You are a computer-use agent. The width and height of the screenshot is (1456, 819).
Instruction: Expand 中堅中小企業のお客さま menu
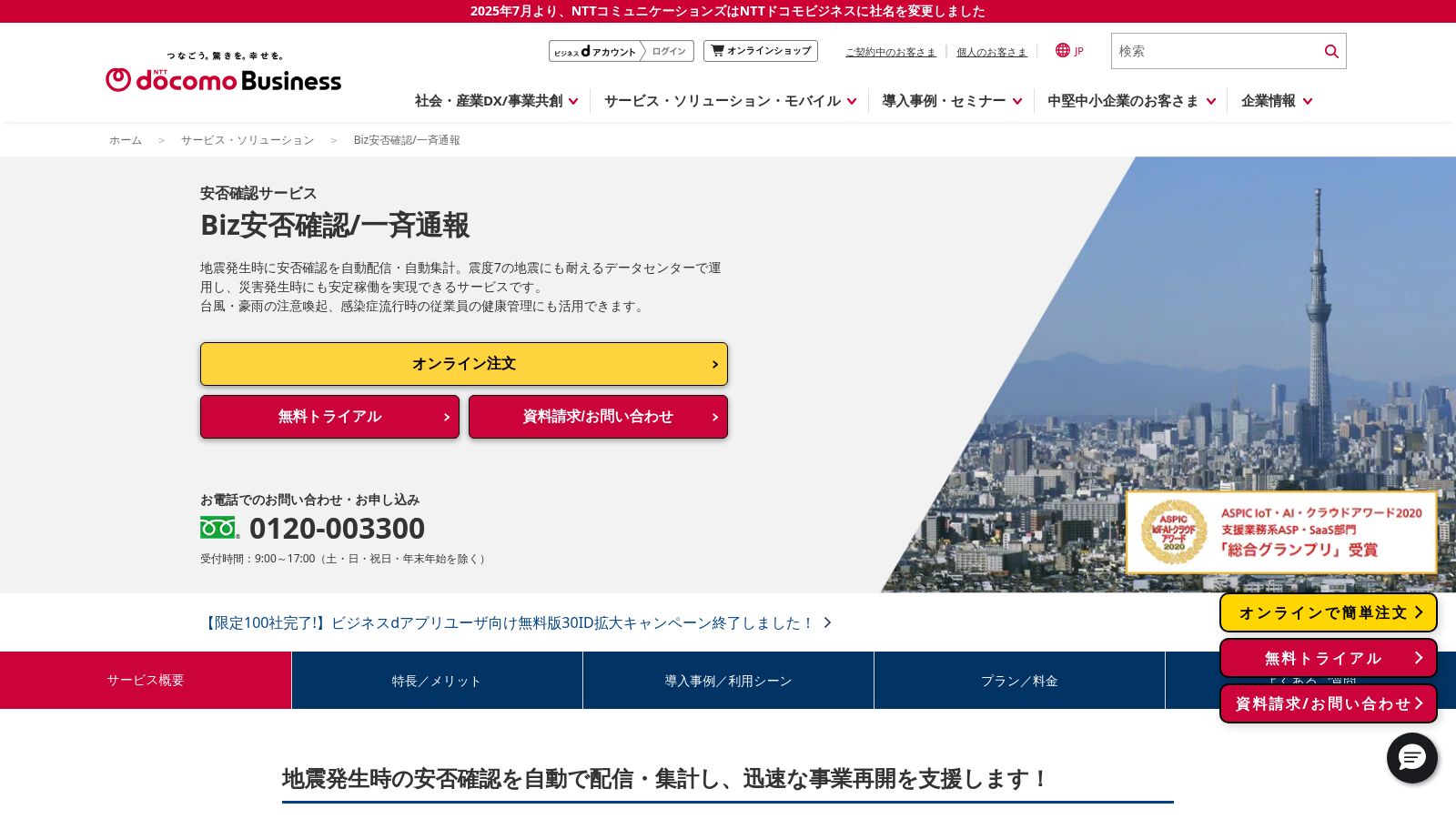pyautogui.click(x=1131, y=101)
